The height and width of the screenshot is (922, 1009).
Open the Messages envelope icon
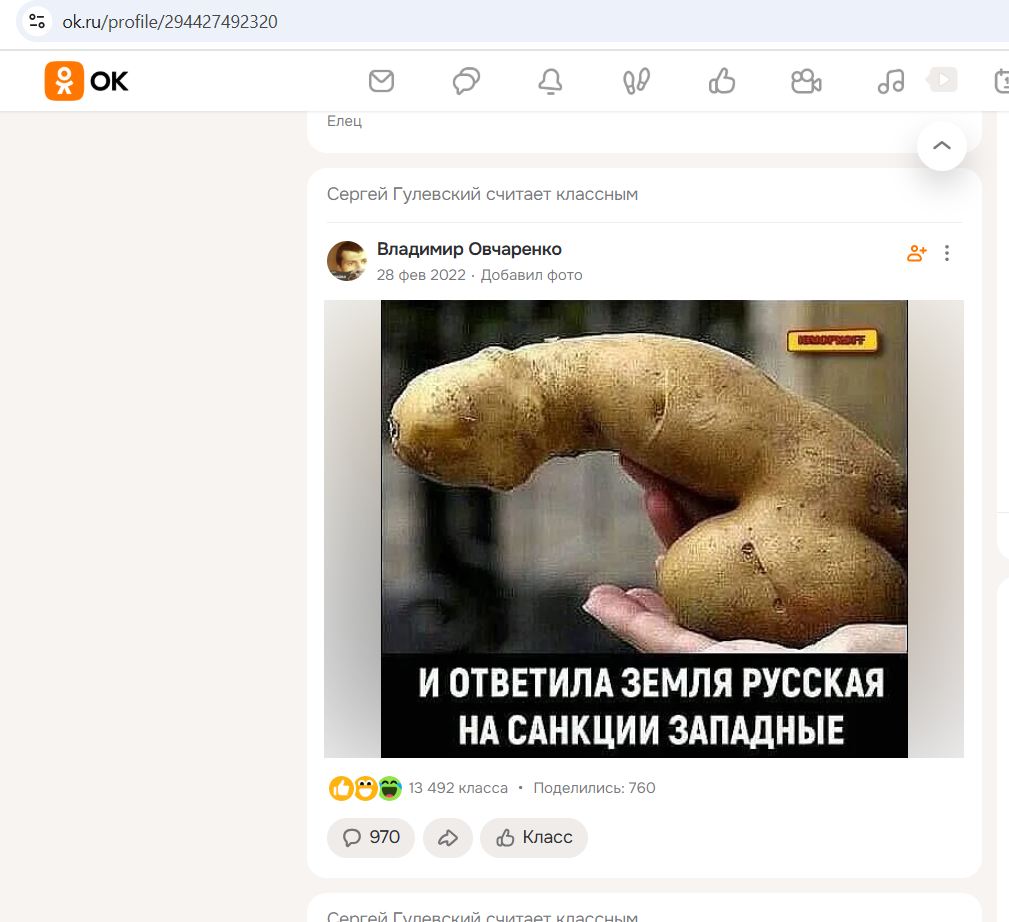point(381,81)
